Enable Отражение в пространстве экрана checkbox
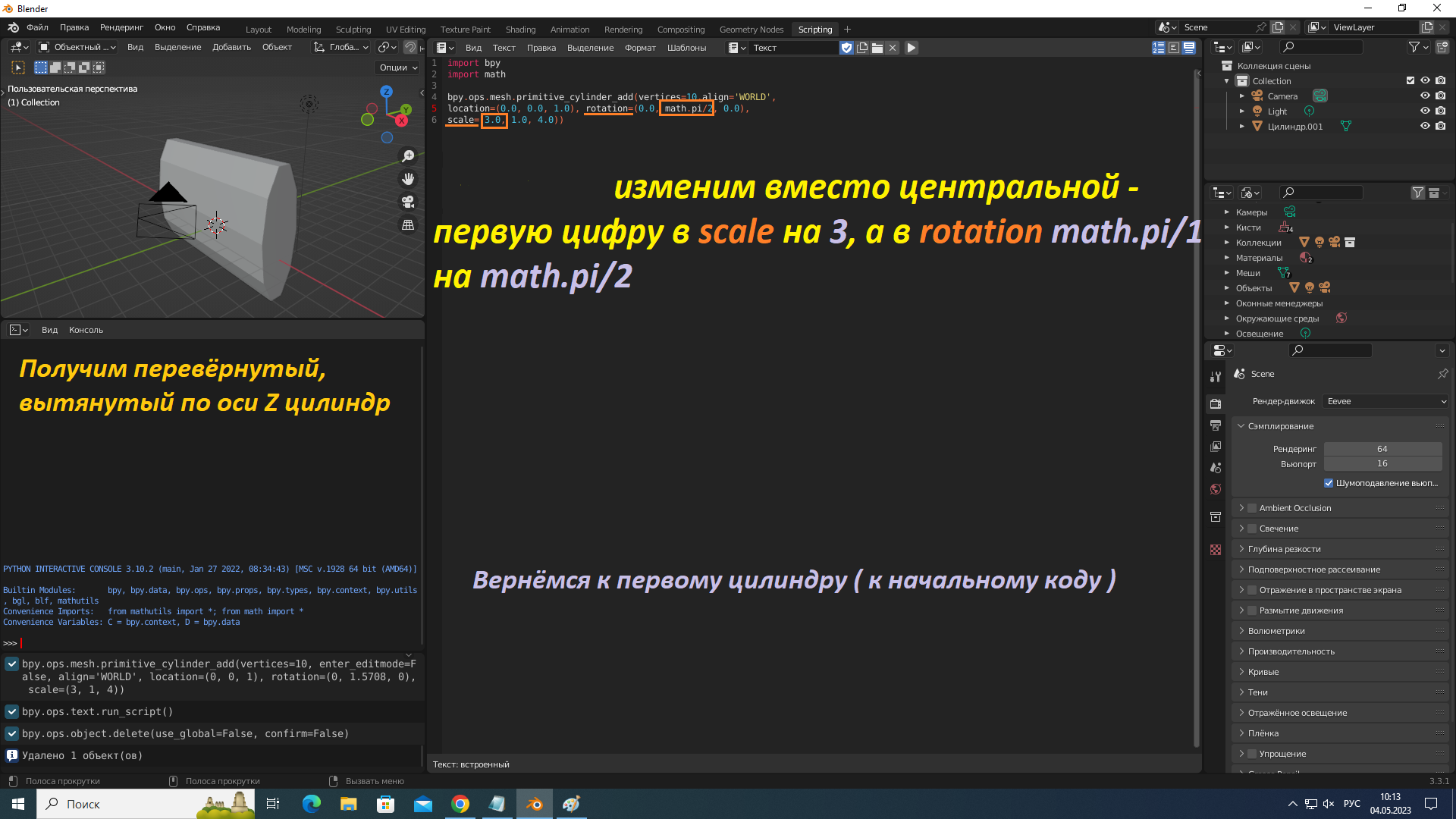Viewport: 1456px width, 819px height. click(x=1252, y=590)
